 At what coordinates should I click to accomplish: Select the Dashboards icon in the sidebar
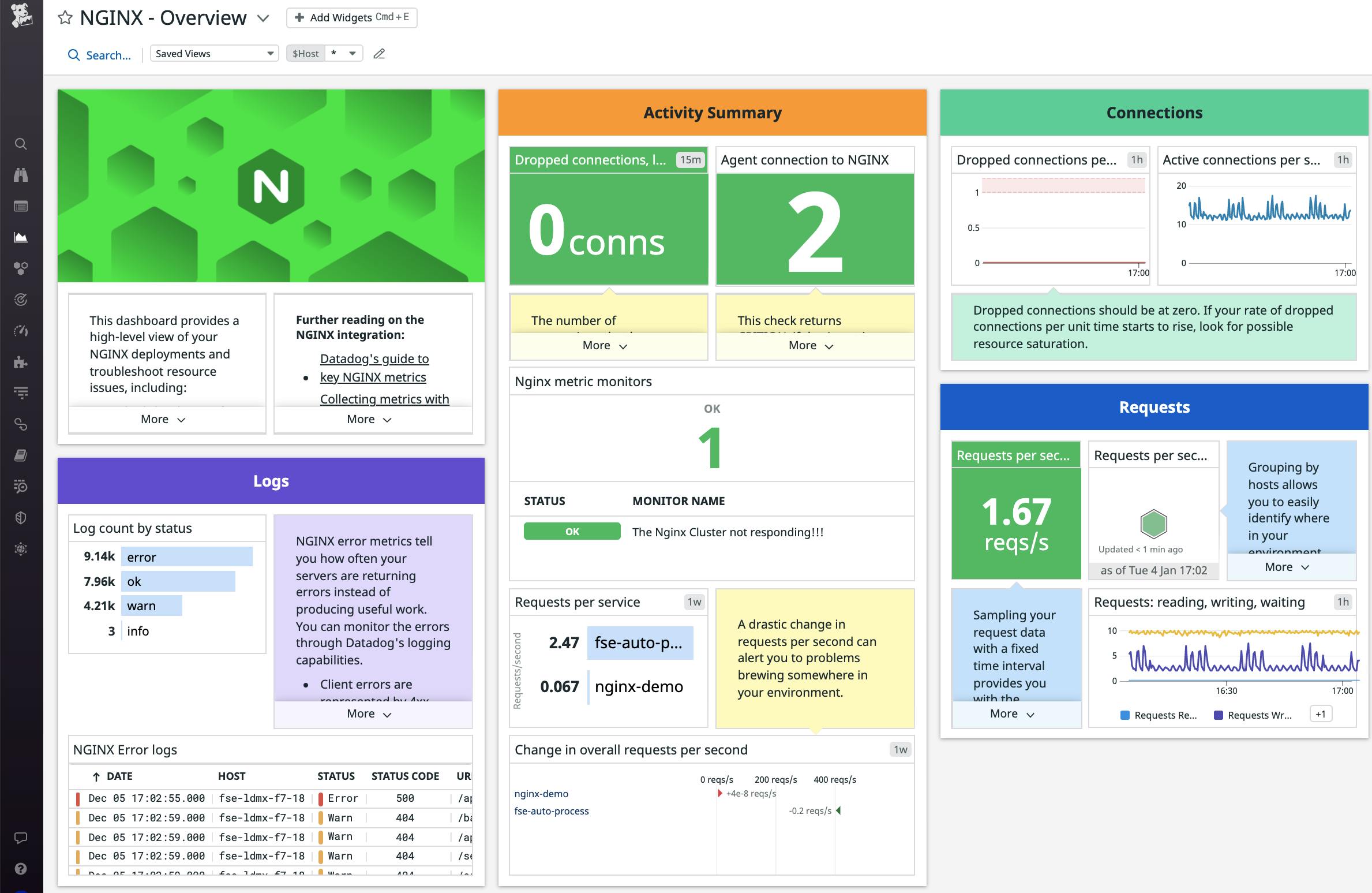click(x=21, y=237)
